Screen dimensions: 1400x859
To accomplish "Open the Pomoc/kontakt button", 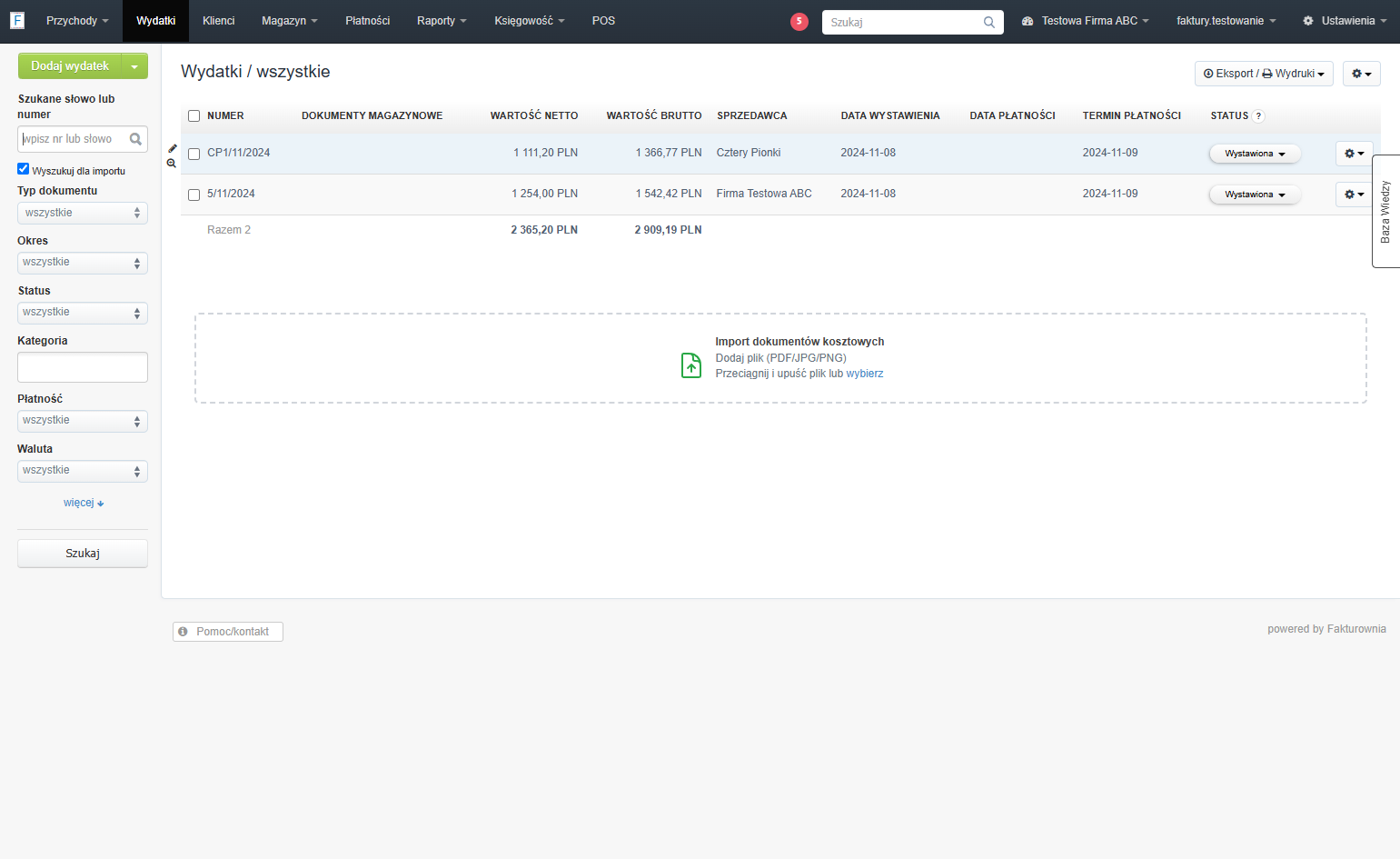I will click(228, 632).
